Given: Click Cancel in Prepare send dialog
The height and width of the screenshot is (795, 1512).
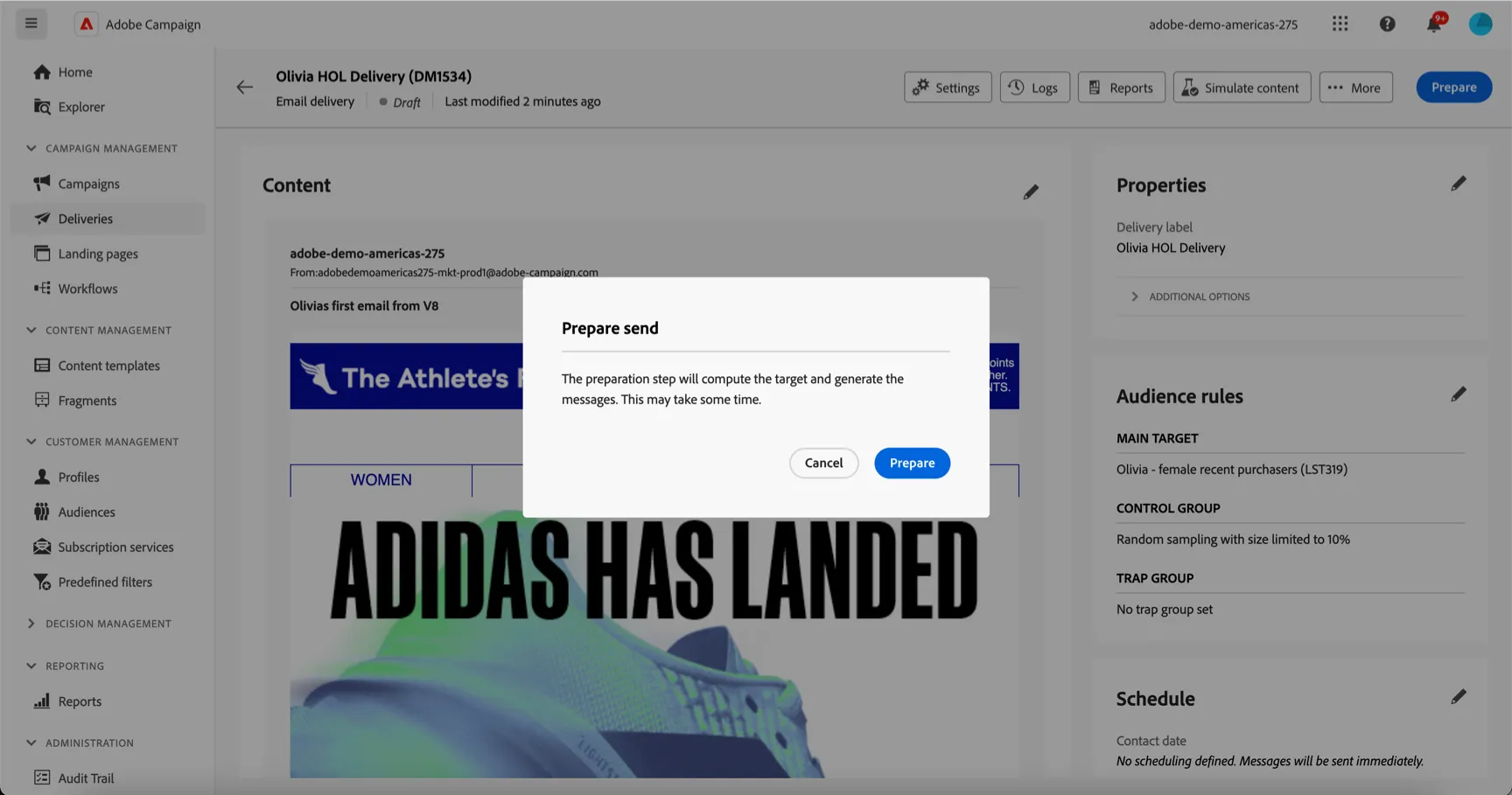Looking at the screenshot, I should click(x=823, y=463).
